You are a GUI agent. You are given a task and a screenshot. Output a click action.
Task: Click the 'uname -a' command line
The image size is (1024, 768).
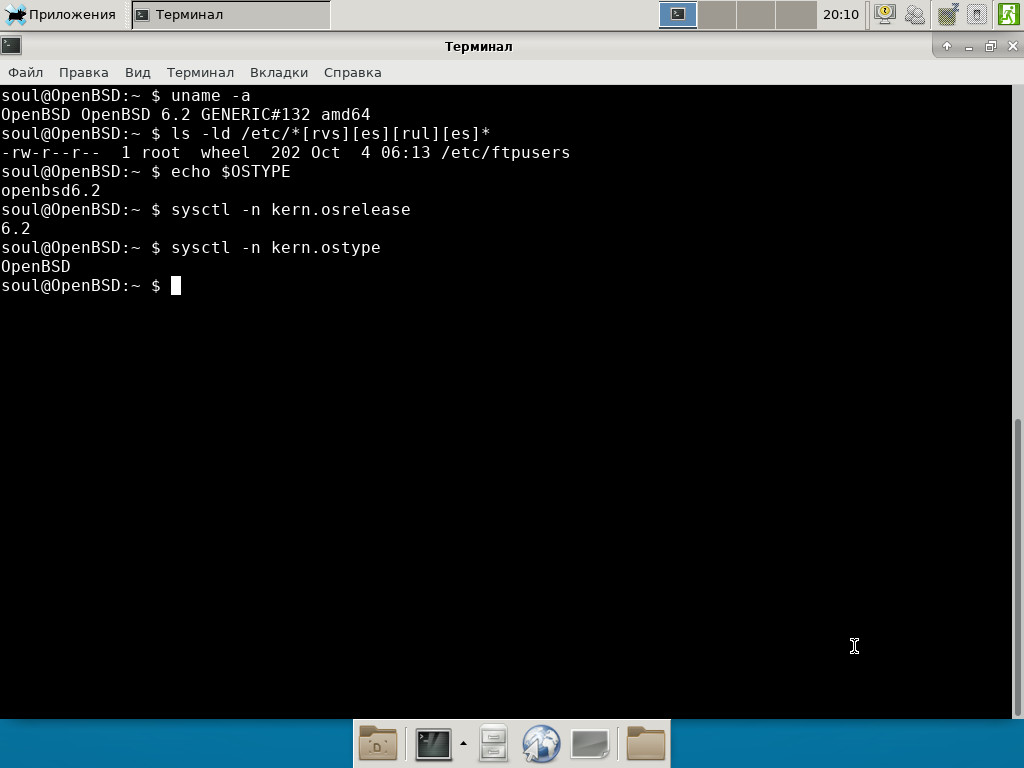click(x=210, y=96)
